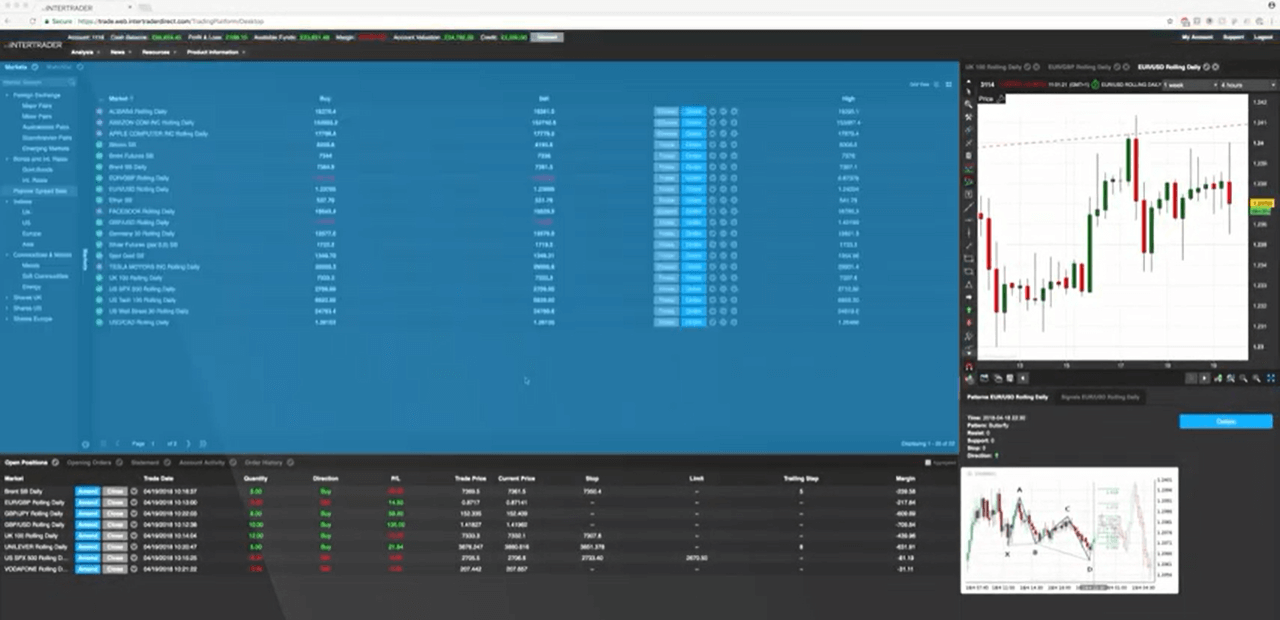
Task: Expand the Resources menu
Action: point(158,52)
